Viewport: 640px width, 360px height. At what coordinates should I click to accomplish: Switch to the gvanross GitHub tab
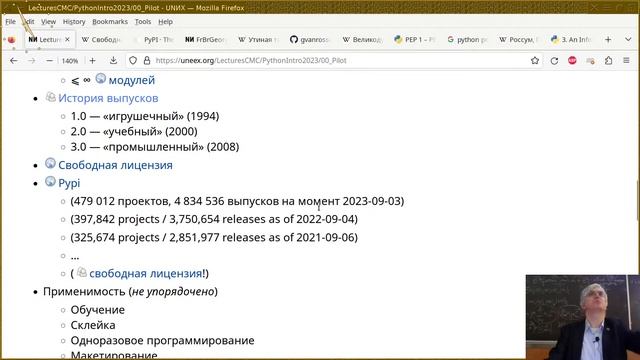click(309, 40)
